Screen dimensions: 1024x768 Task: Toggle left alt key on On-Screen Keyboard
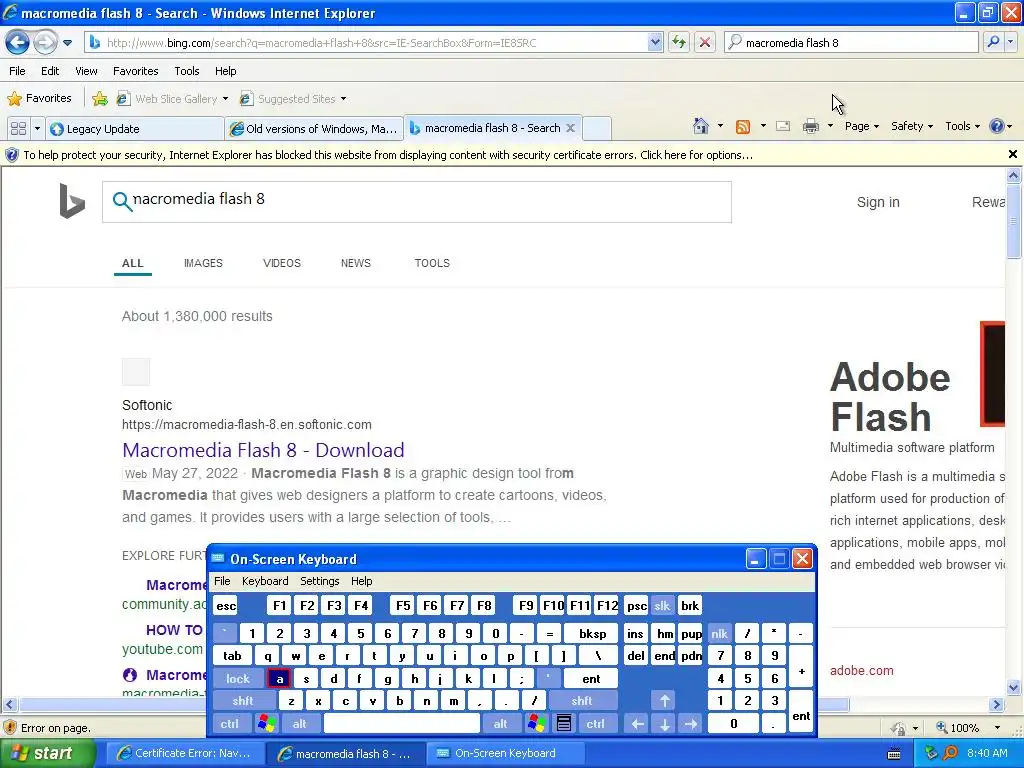pos(300,723)
